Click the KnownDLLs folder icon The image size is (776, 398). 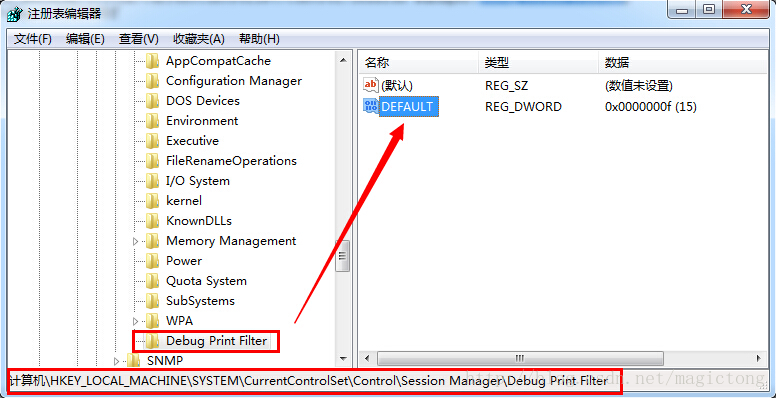pos(152,221)
